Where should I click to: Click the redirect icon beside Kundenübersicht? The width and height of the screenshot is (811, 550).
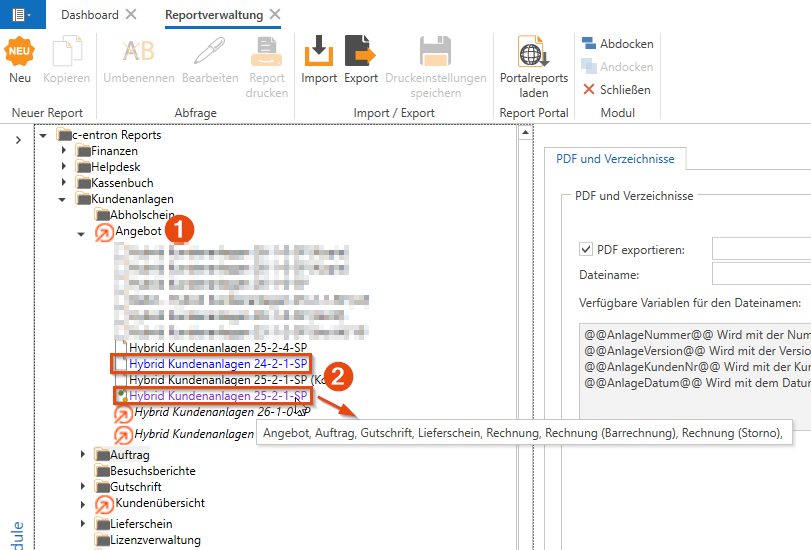(104, 505)
